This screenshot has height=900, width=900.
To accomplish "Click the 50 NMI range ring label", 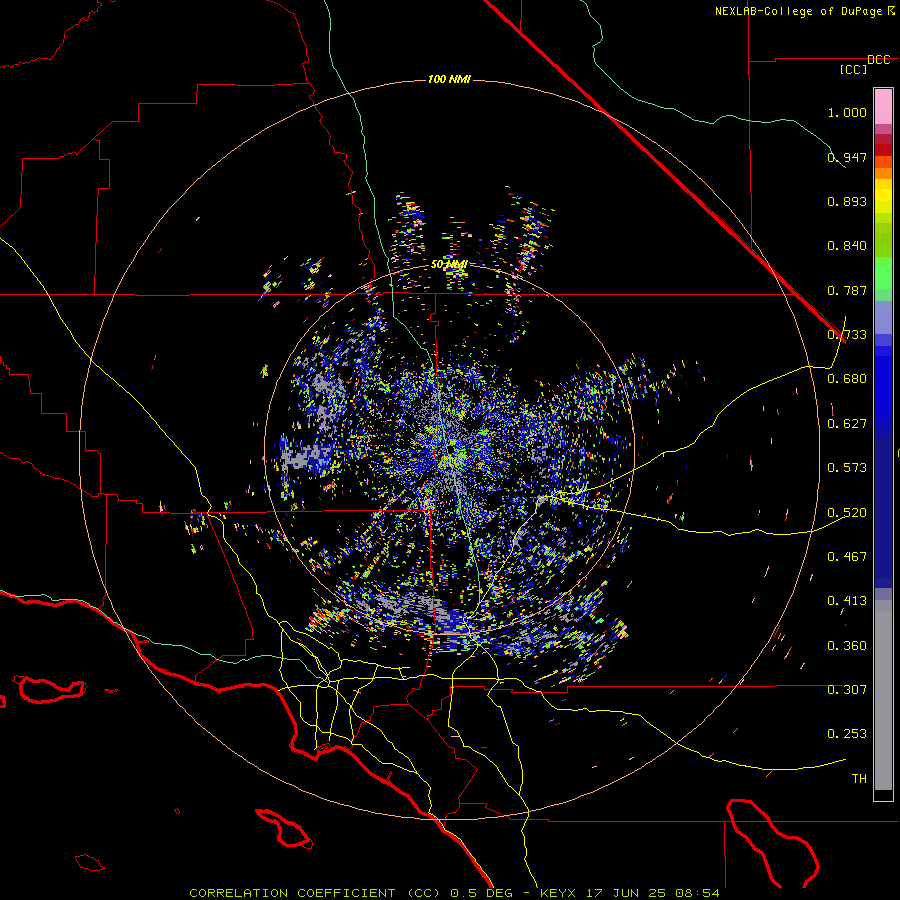I will 449,265.
